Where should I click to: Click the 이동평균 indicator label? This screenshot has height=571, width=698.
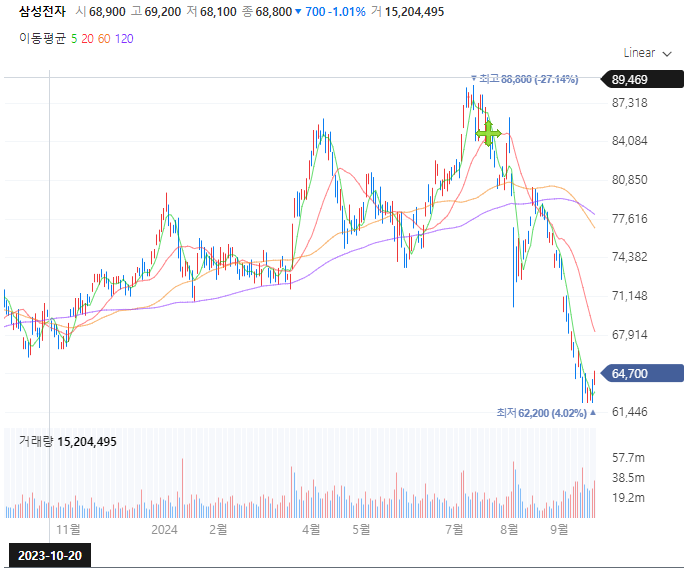point(42,38)
